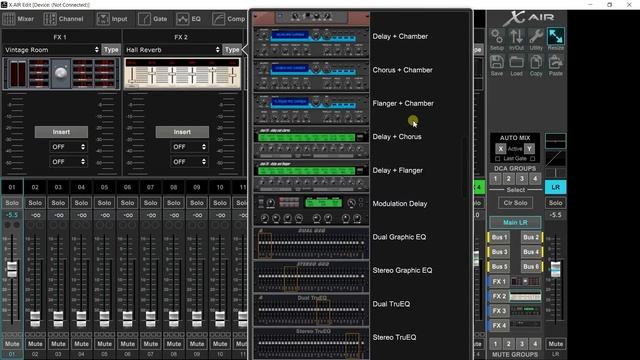Screen dimensions: 640x360
Task: Select the Dual TruEQ thumbnail
Action: click(311, 310)
